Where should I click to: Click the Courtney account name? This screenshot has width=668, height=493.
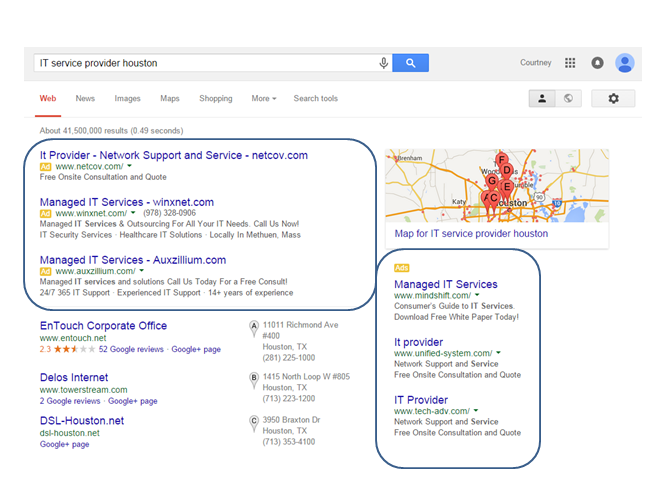536,63
